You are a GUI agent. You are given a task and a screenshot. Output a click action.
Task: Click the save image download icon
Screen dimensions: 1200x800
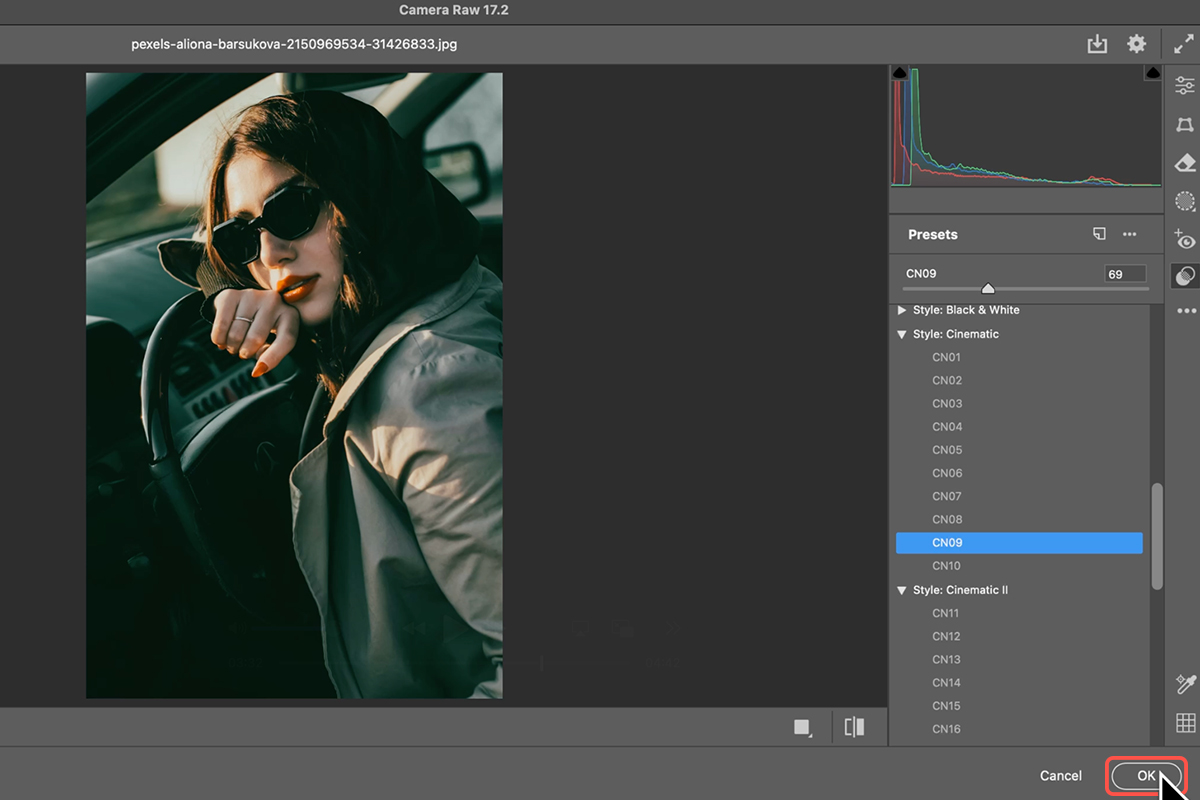[1097, 44]
